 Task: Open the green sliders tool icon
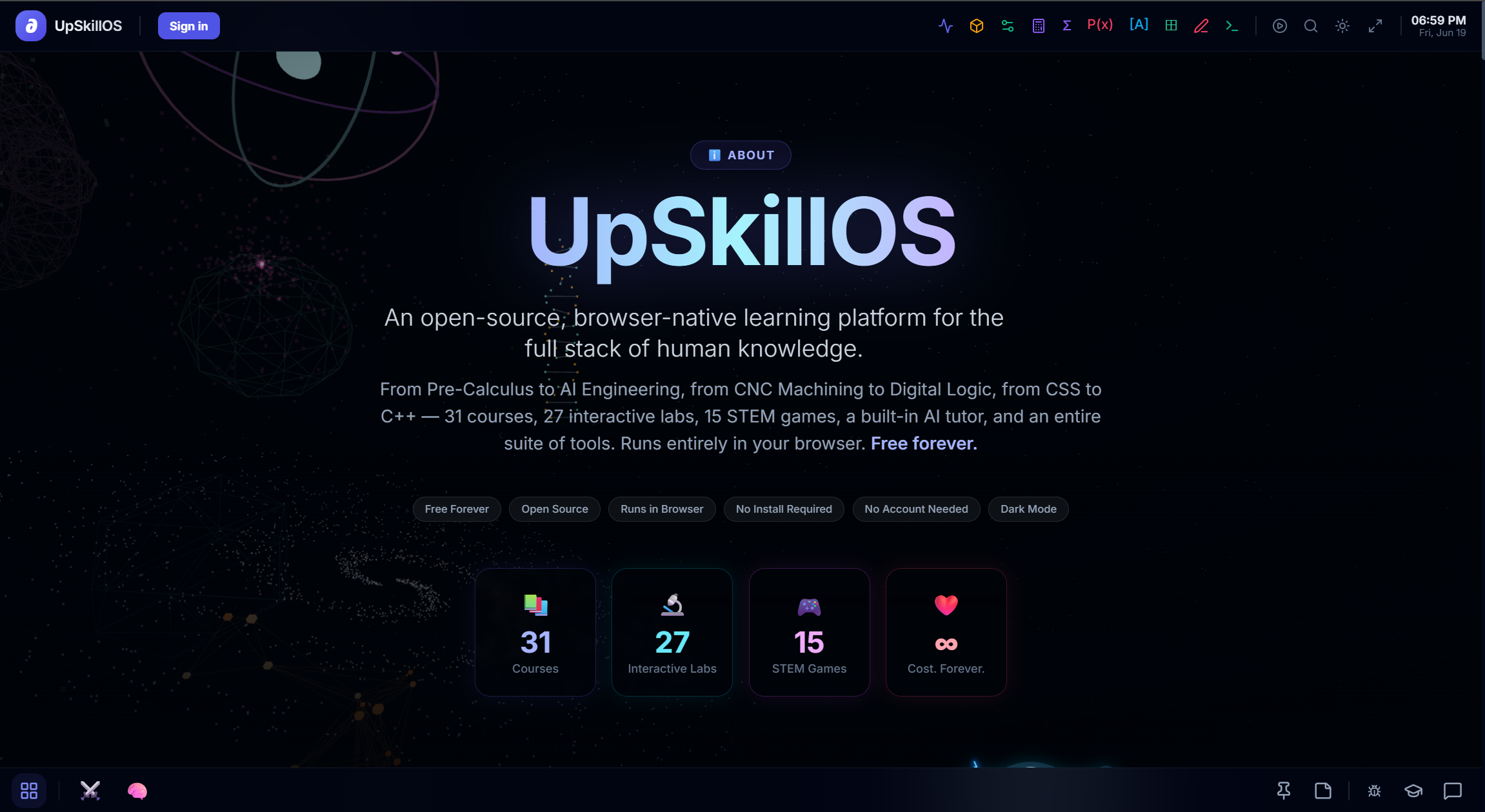pyautogui.click(x=1008, y=26)
